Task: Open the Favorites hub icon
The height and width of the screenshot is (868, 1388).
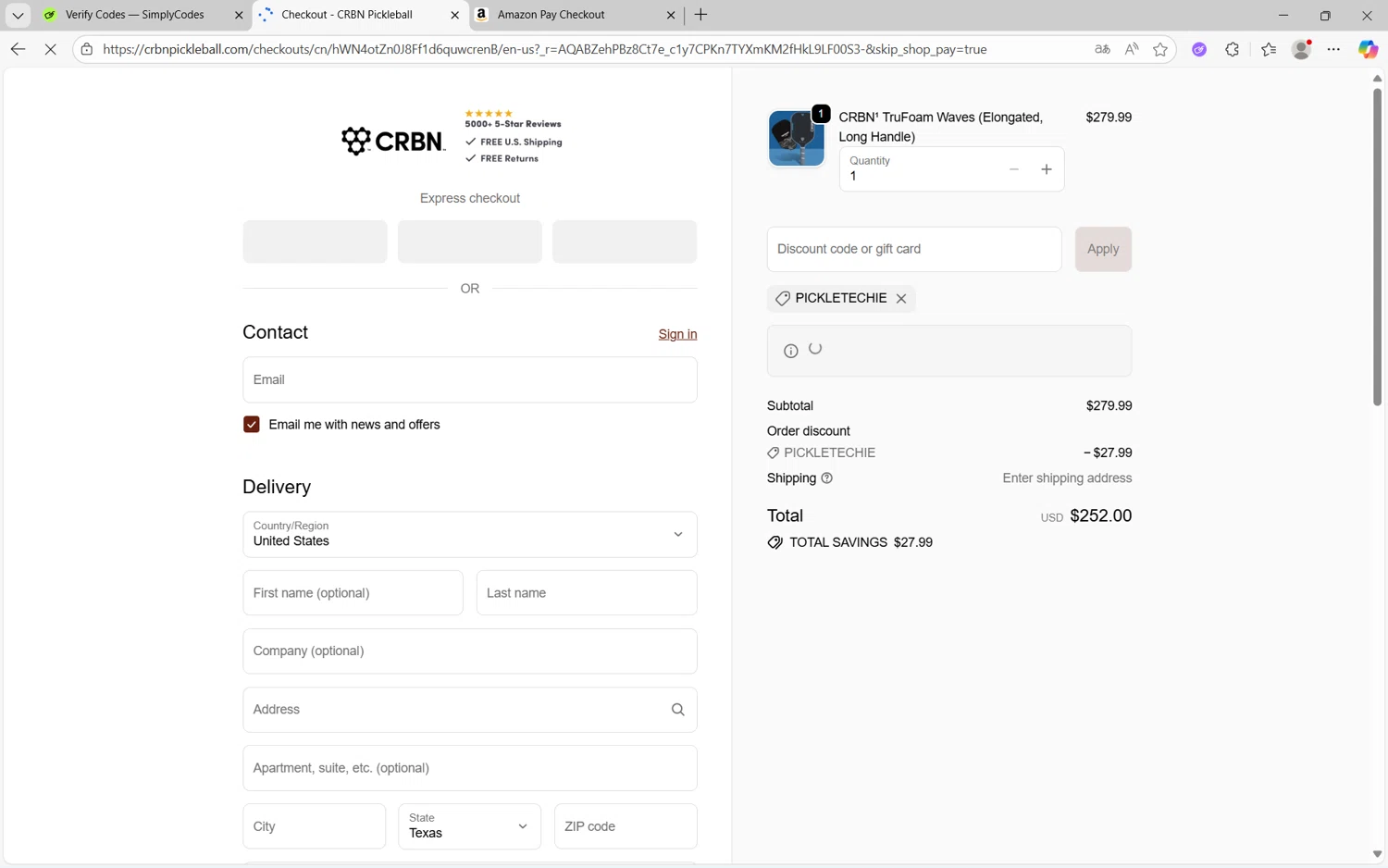Action: (x=1269, y=49)
